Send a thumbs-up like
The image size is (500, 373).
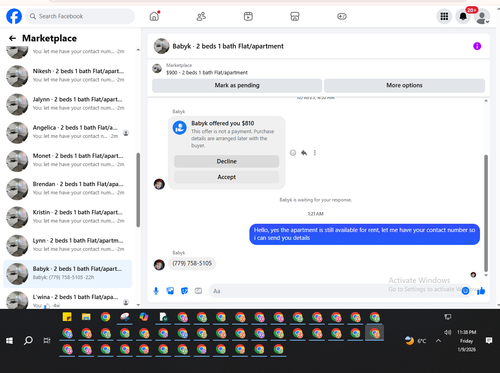click(481, 291)
